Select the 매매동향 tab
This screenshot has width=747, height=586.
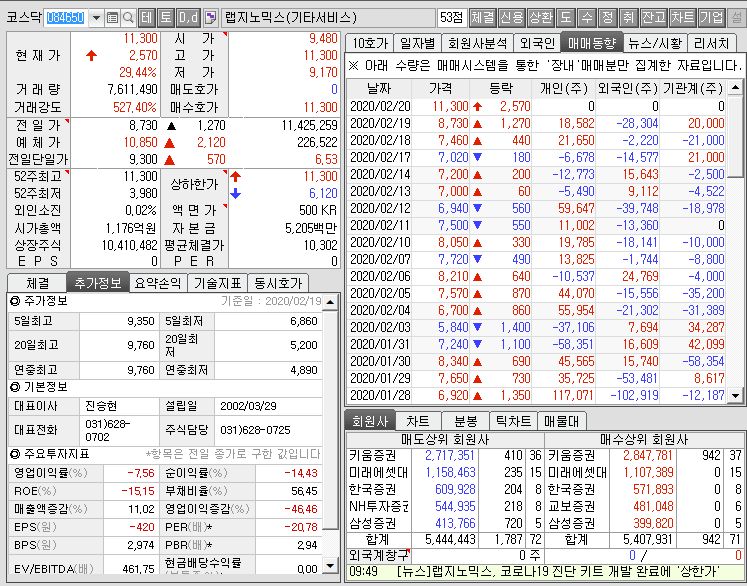coord(592,43)
